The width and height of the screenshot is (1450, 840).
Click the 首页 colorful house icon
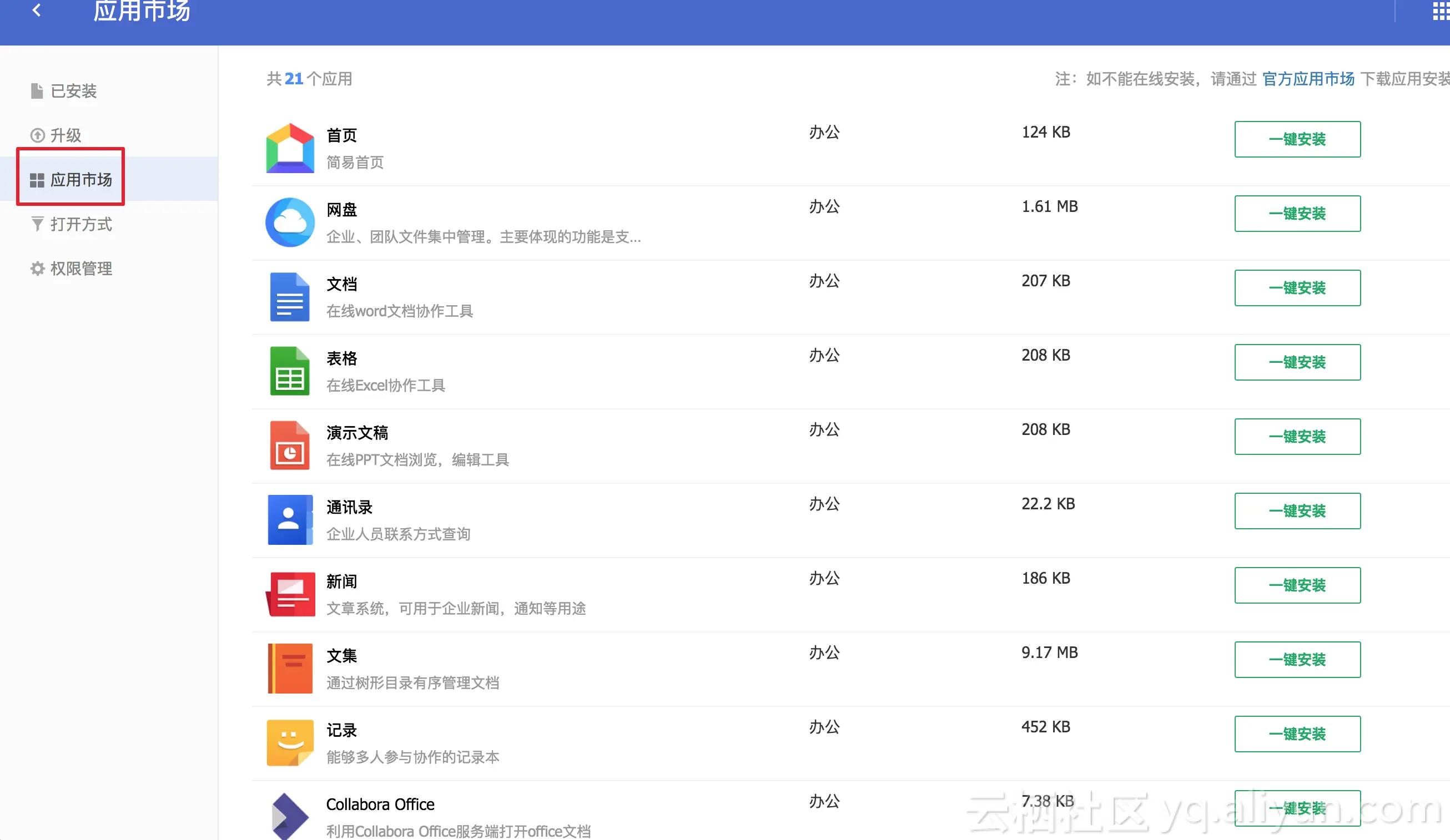pyautogui.click(x=290, y=148)
